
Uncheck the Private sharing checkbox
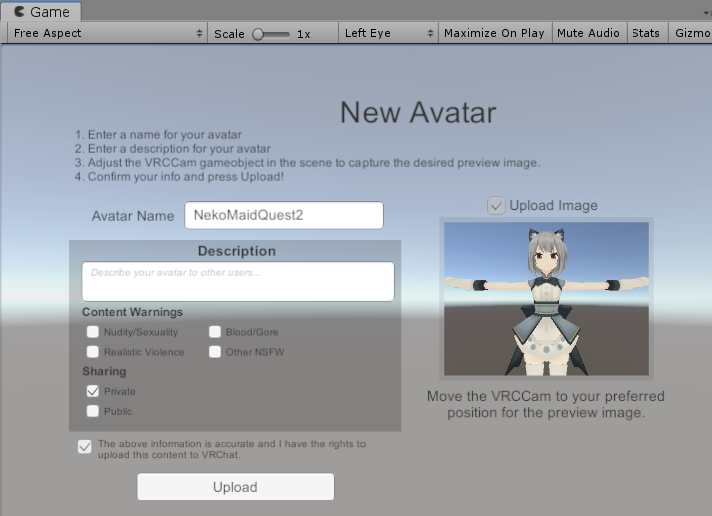pos(93,391)
